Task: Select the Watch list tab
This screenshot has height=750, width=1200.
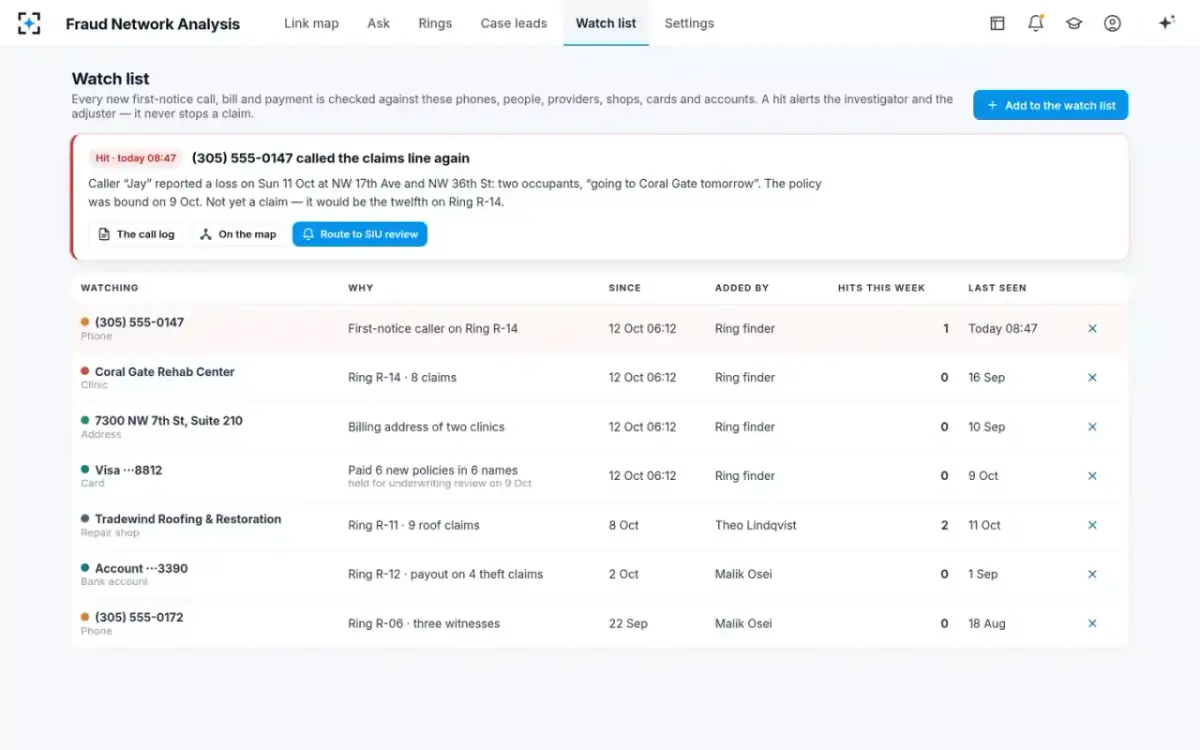Action: point(606,23)
